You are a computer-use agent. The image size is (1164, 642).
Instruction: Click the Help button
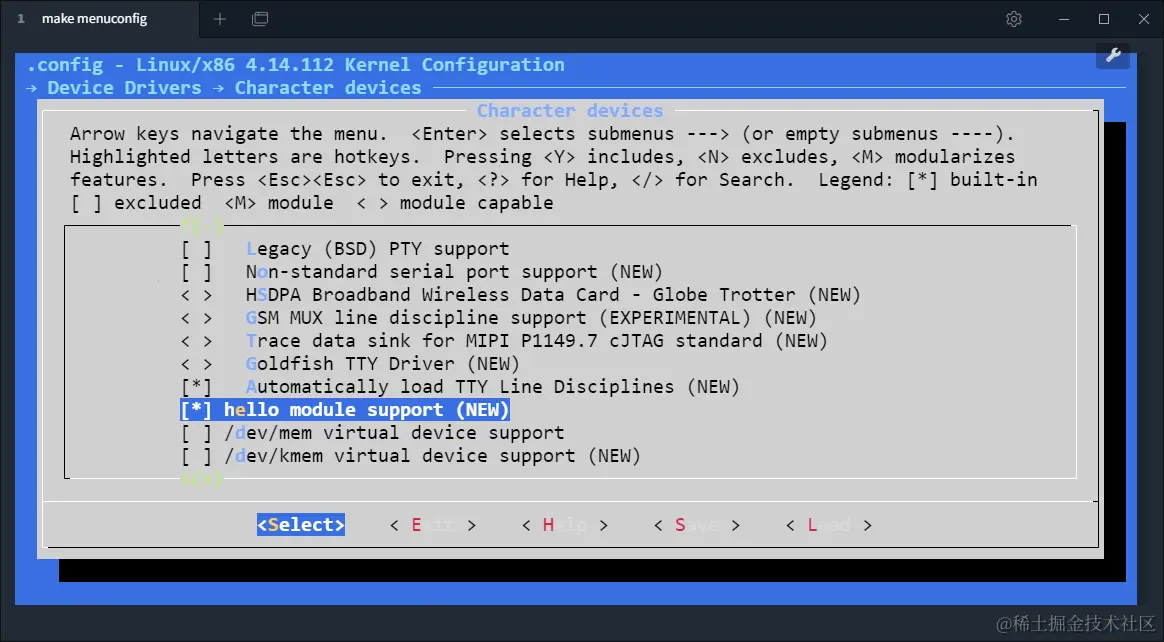565,525
